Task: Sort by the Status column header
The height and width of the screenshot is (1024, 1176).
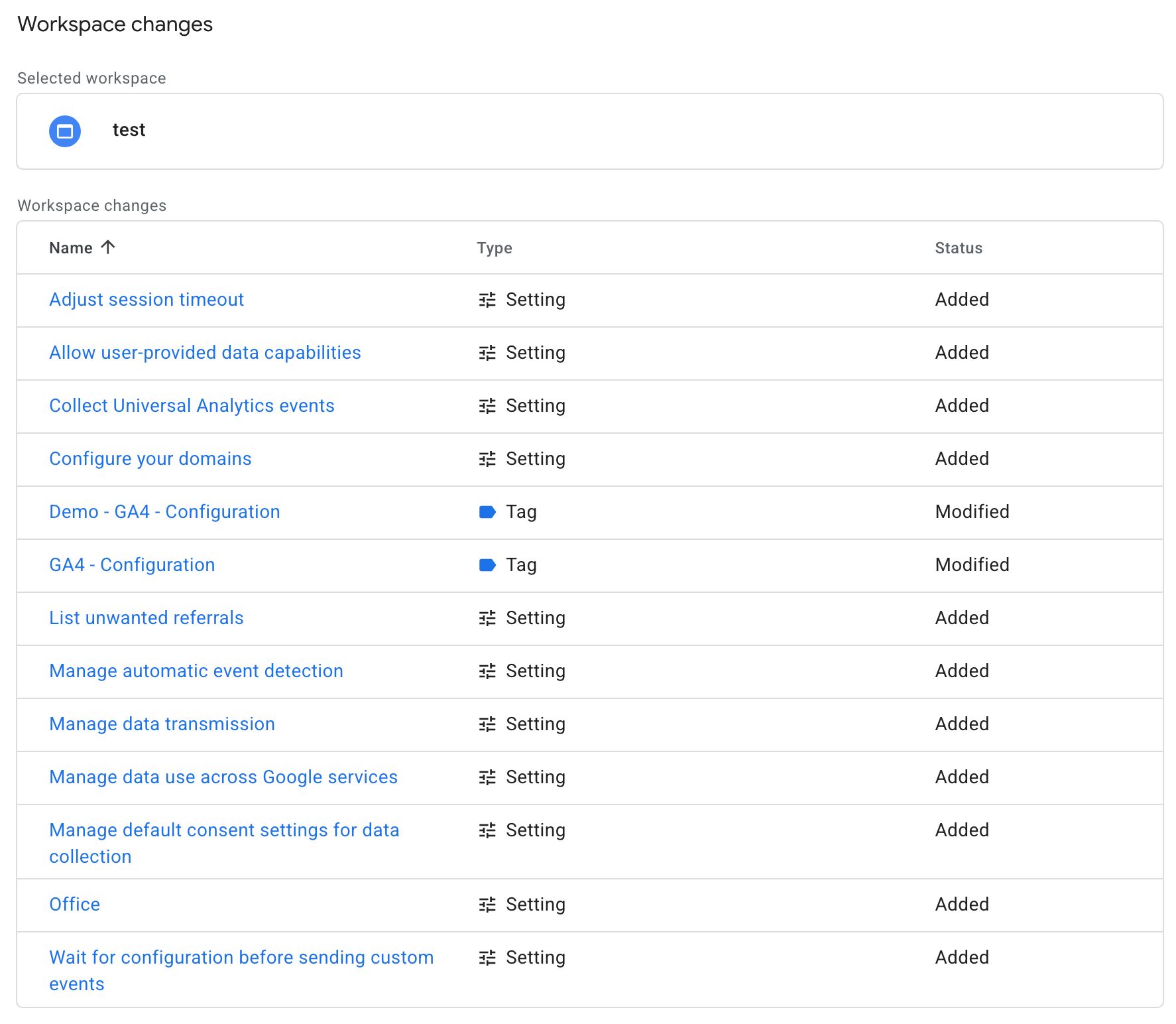Action: (959, 248)
